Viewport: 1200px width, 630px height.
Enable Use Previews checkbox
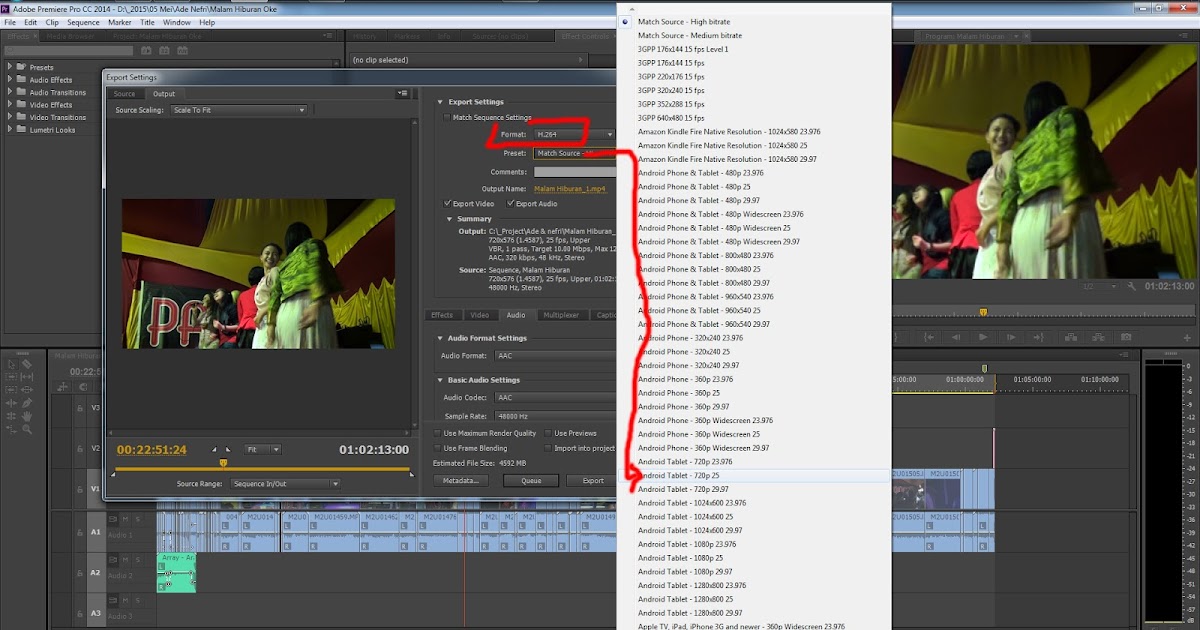pyautogui.click(x=548, y=433)
